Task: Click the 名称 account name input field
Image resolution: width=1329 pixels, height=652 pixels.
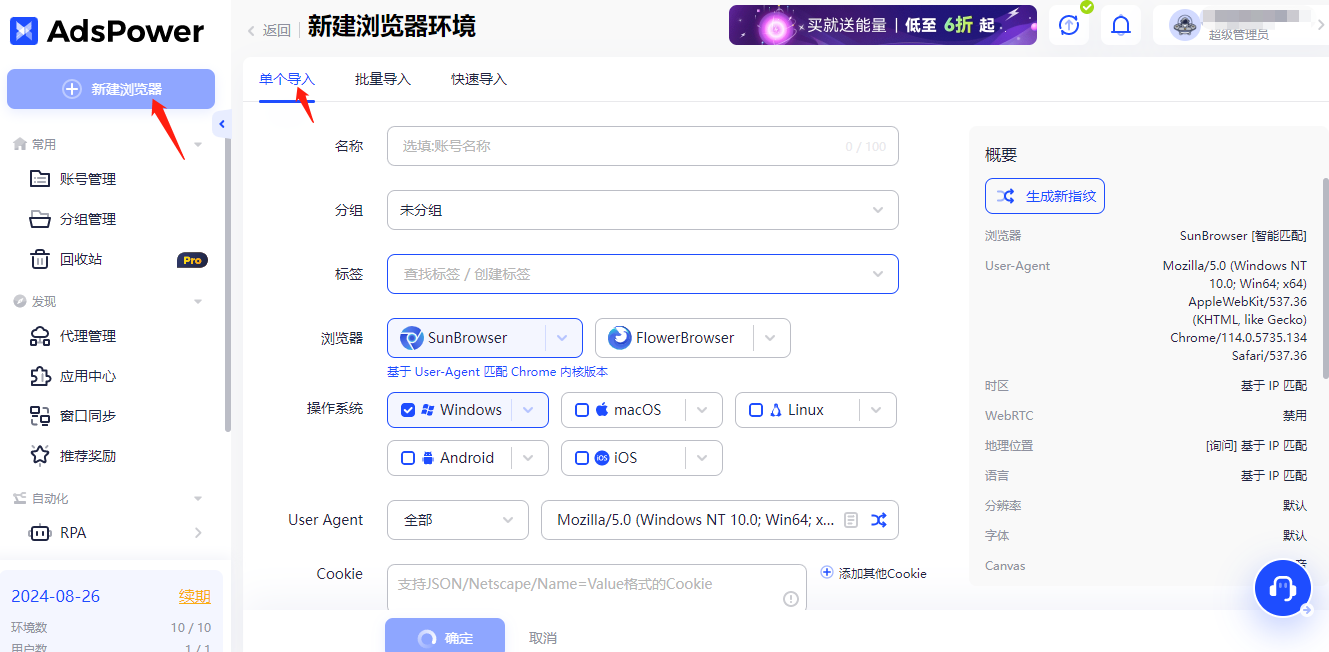Action: coord(643,146)
